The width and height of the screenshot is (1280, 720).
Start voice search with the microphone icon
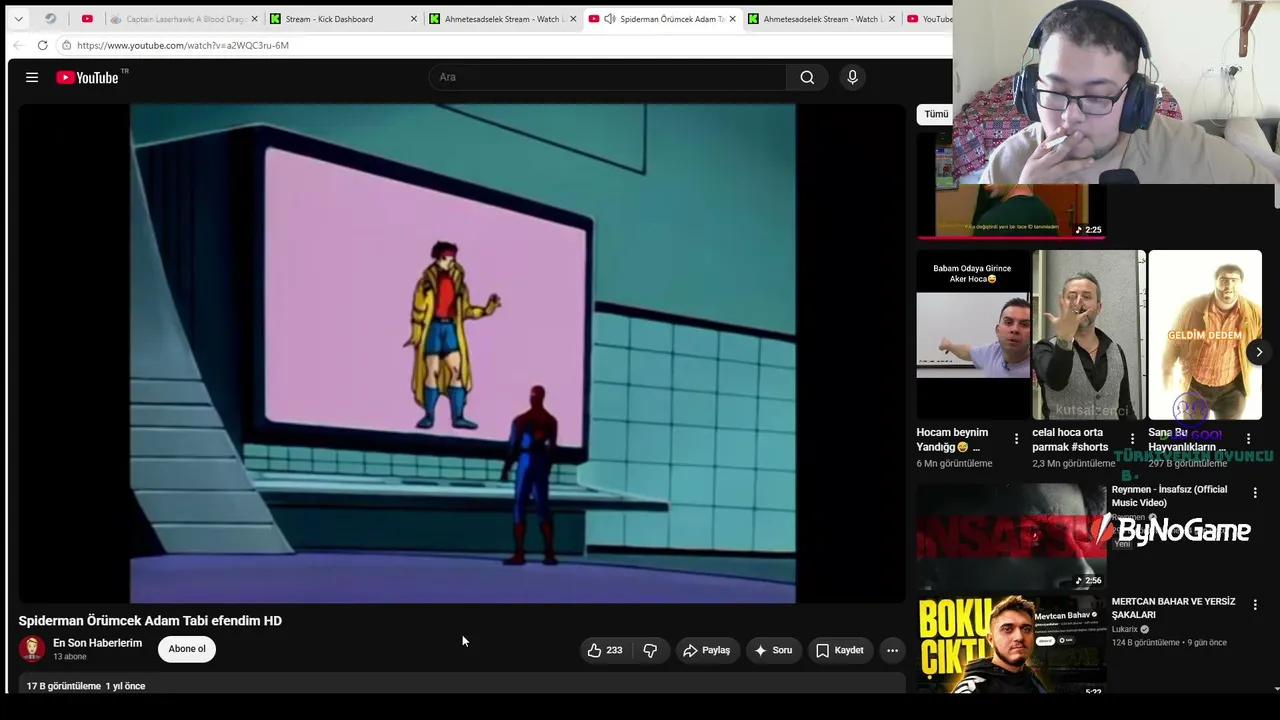point(852,77)
